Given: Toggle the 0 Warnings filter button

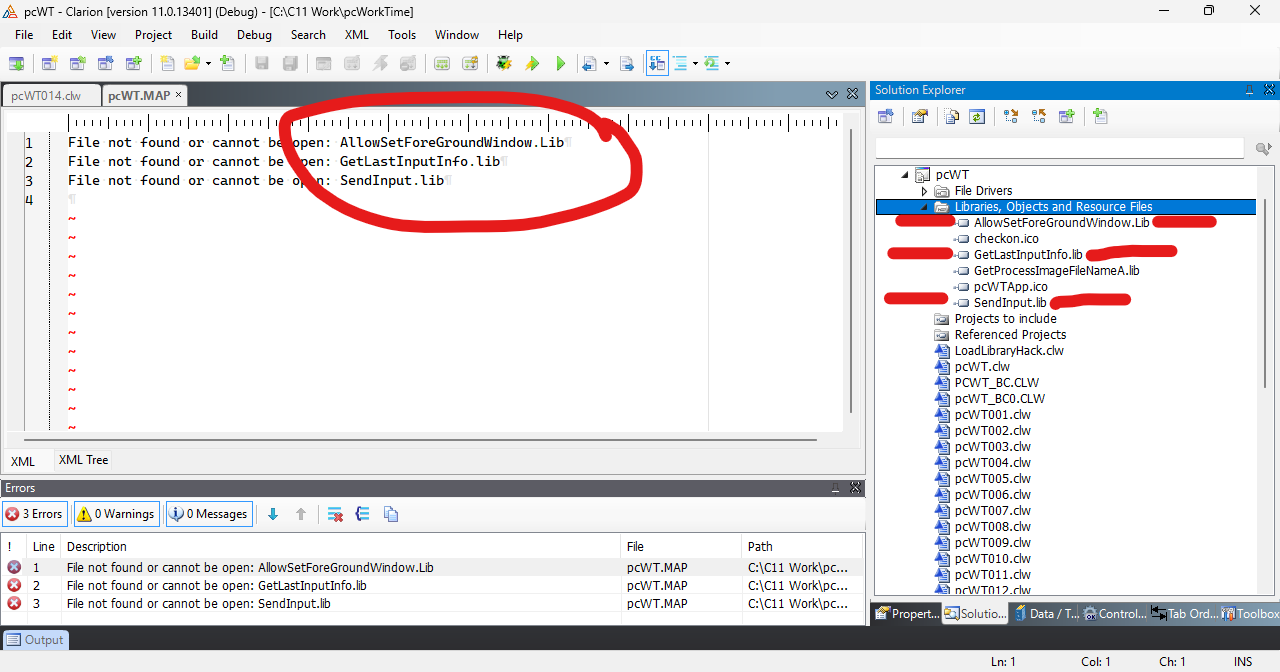Looking at the screenshot, I should click(x=116, y=514).
